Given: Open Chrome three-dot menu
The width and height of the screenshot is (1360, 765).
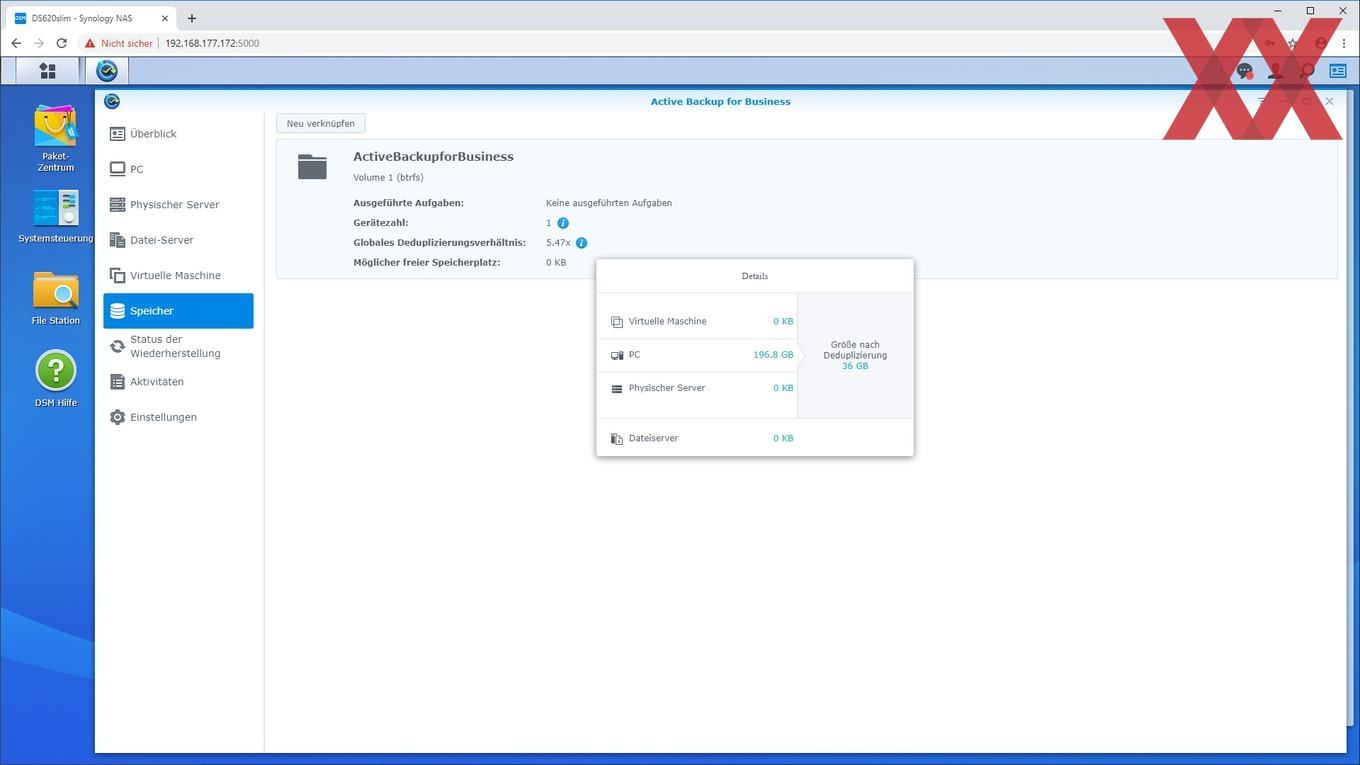Looking at the screenshot, I should [x=1344, y=43].
